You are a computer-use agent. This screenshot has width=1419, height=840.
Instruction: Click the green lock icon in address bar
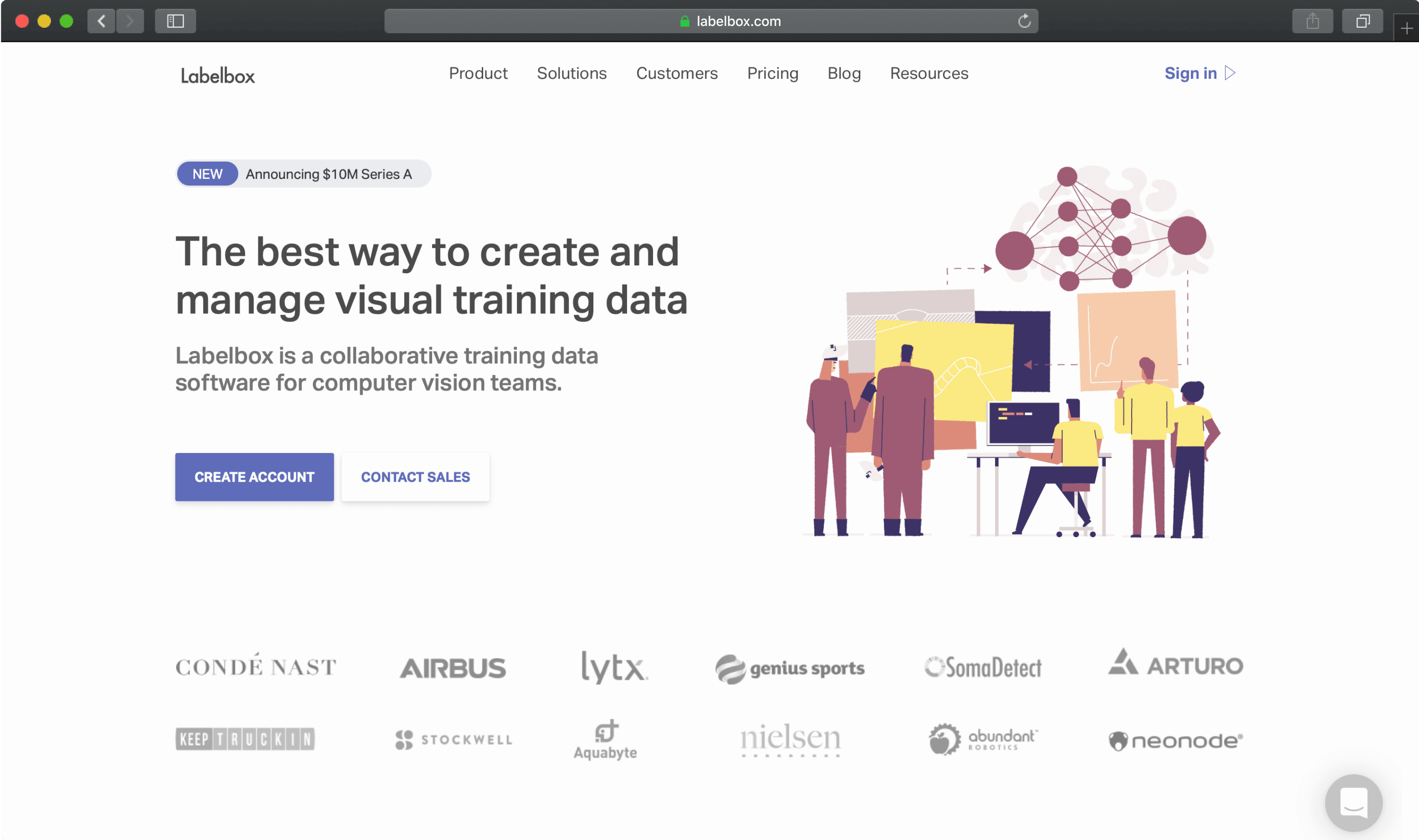click(684, 21)
